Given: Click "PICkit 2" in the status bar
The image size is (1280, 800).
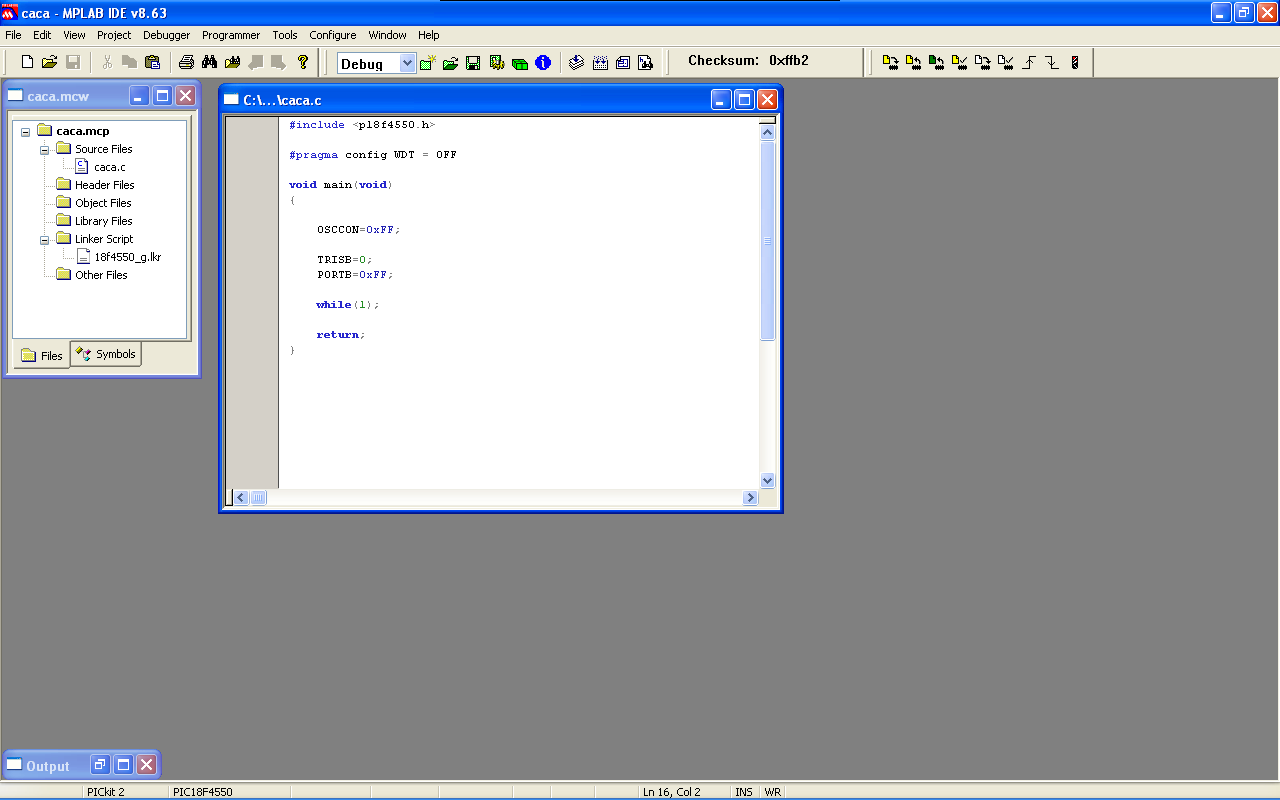Looking at the screenshot, I should tap(106, 792).
